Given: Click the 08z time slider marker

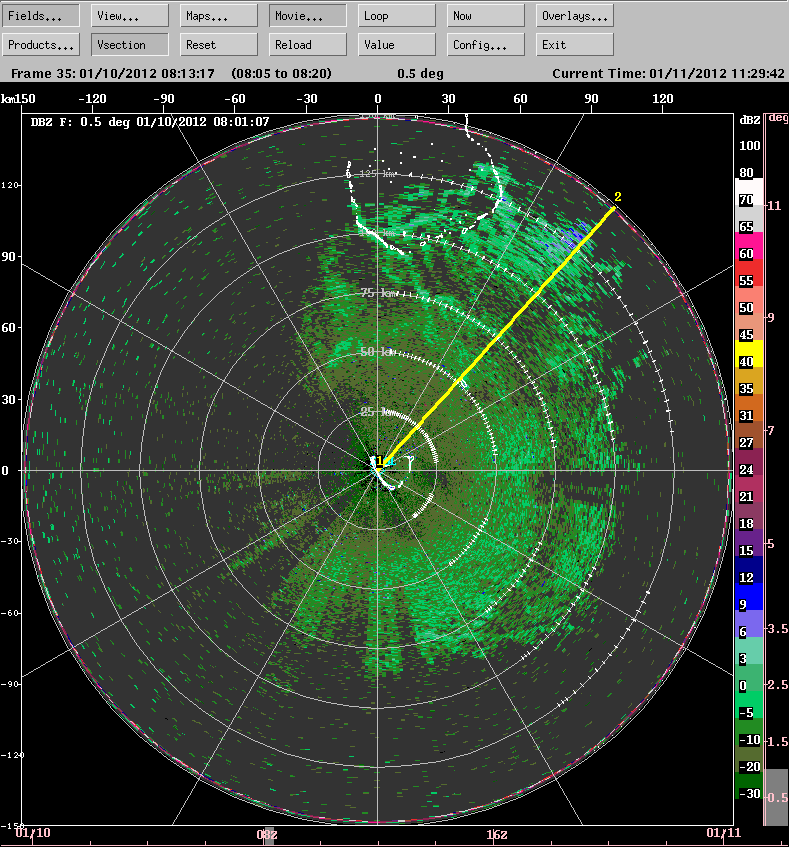Looking at the screenshot, I should pyautogui.click(x=267, y=835).
